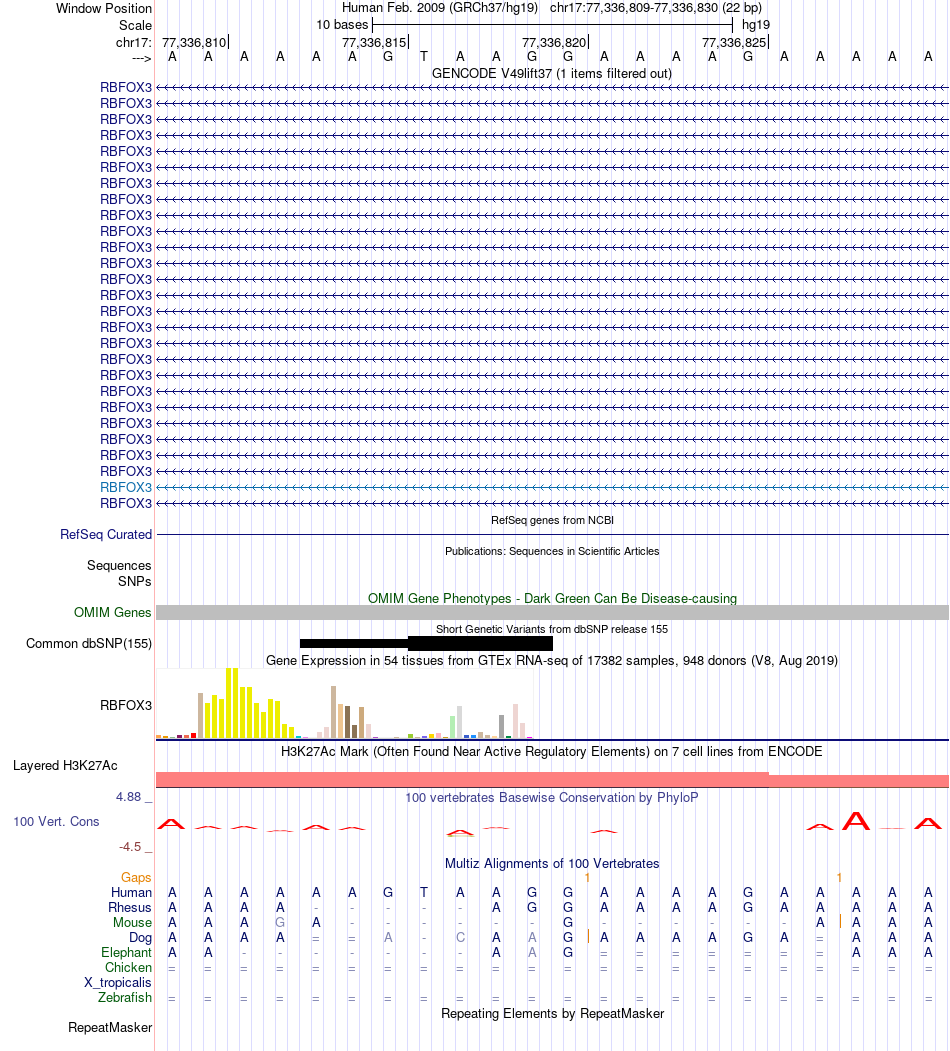Click the Layered H3K27Ac track label
Screen dimensions: 950x1051
pyautogui.click(x=65, y=765)
